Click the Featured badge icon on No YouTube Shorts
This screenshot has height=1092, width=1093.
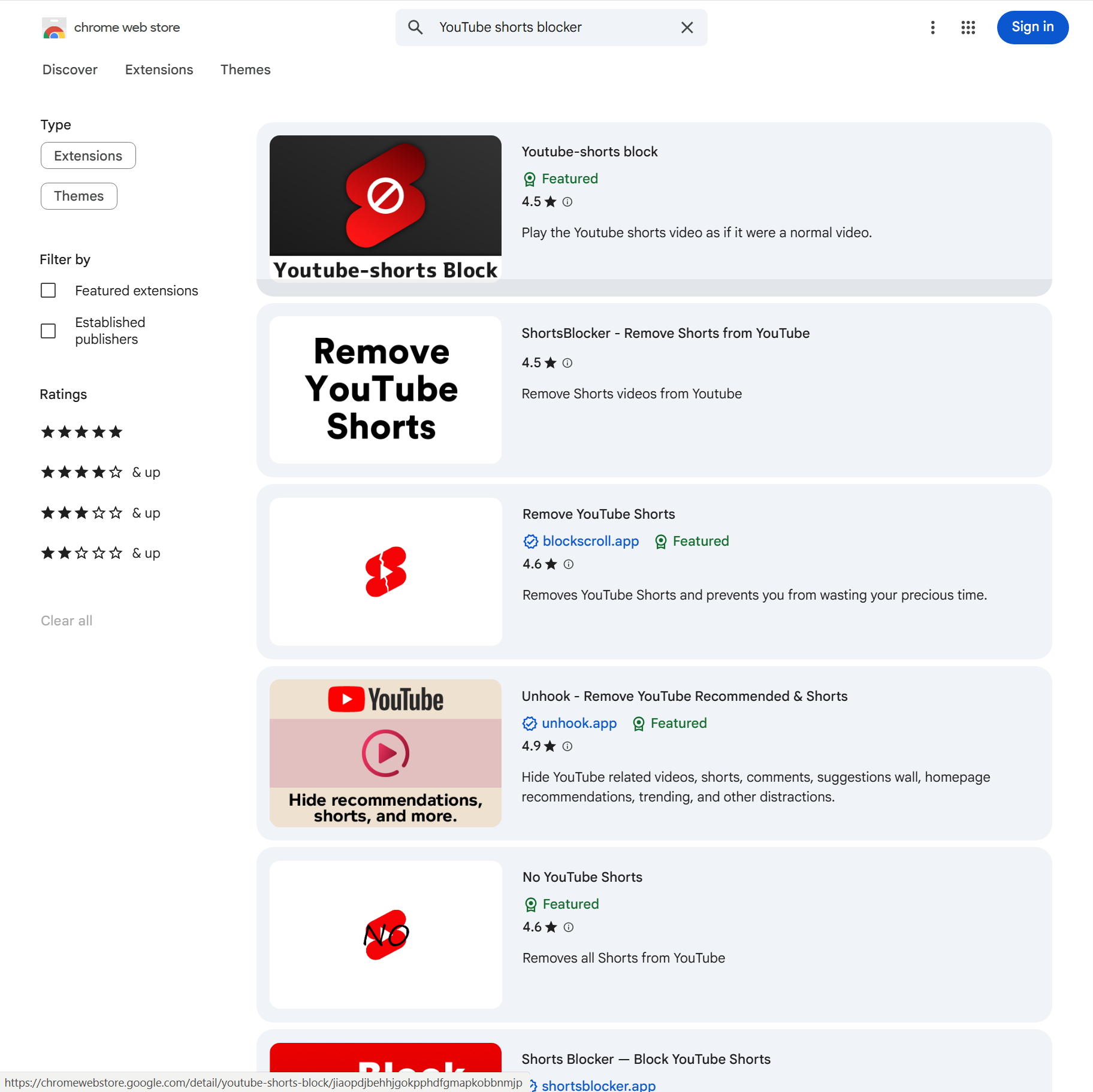[531, 905]
